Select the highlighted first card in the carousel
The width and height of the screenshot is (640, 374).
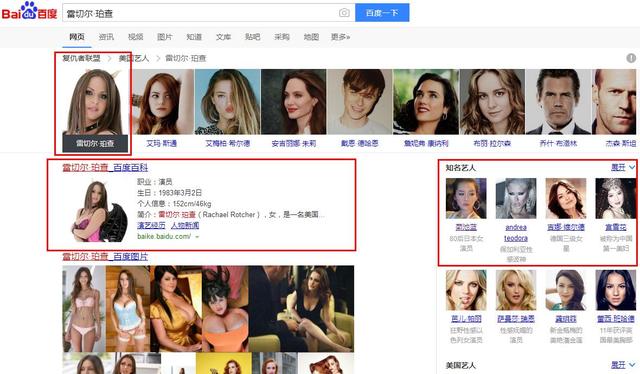click(x=95, y=110)
